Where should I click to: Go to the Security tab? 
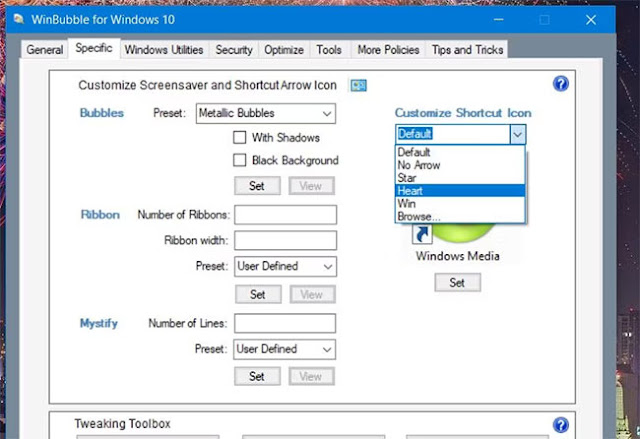click(234, 50)
